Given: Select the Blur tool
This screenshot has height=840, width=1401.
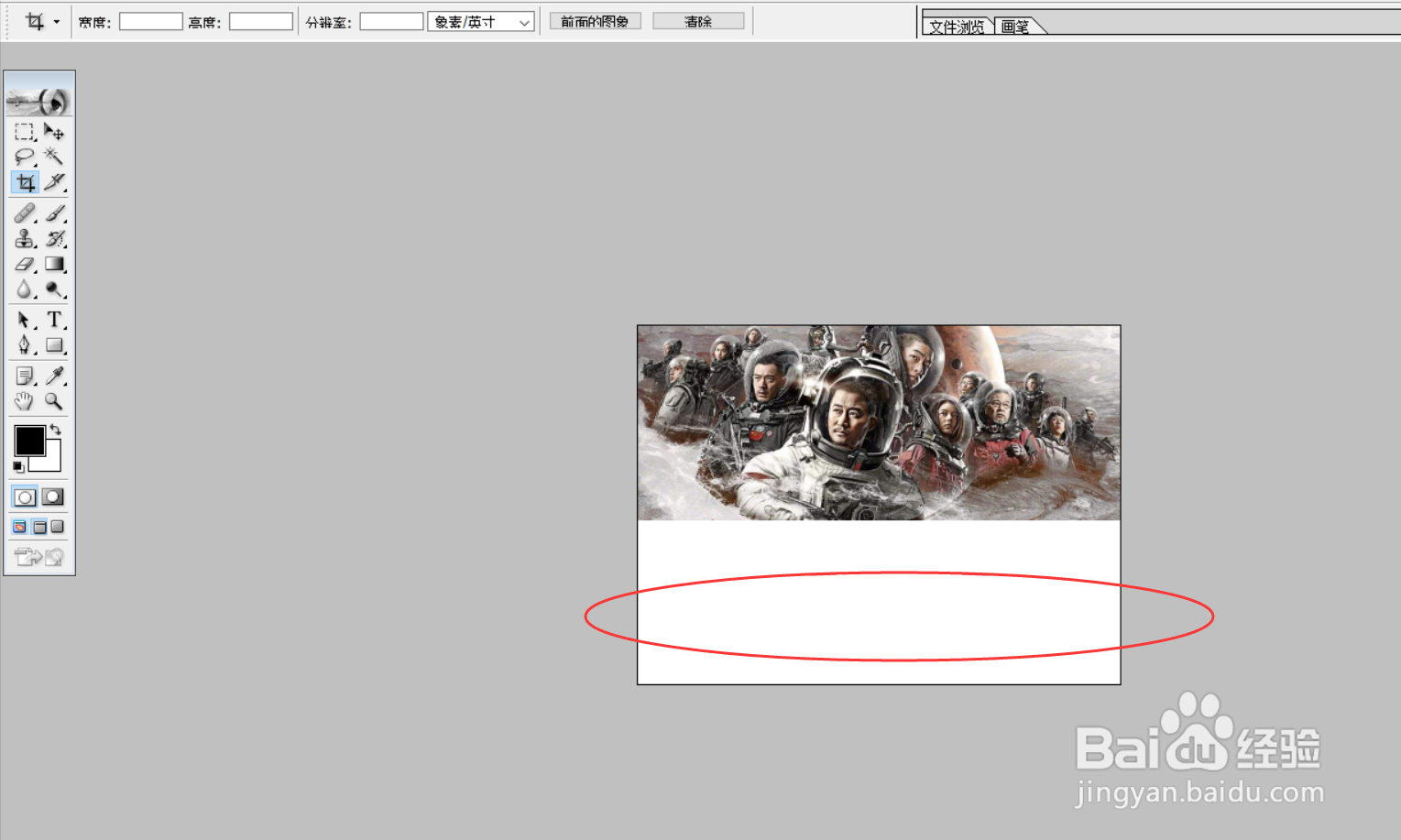Looking at the screenshot, I should click(x=25, y=289).
